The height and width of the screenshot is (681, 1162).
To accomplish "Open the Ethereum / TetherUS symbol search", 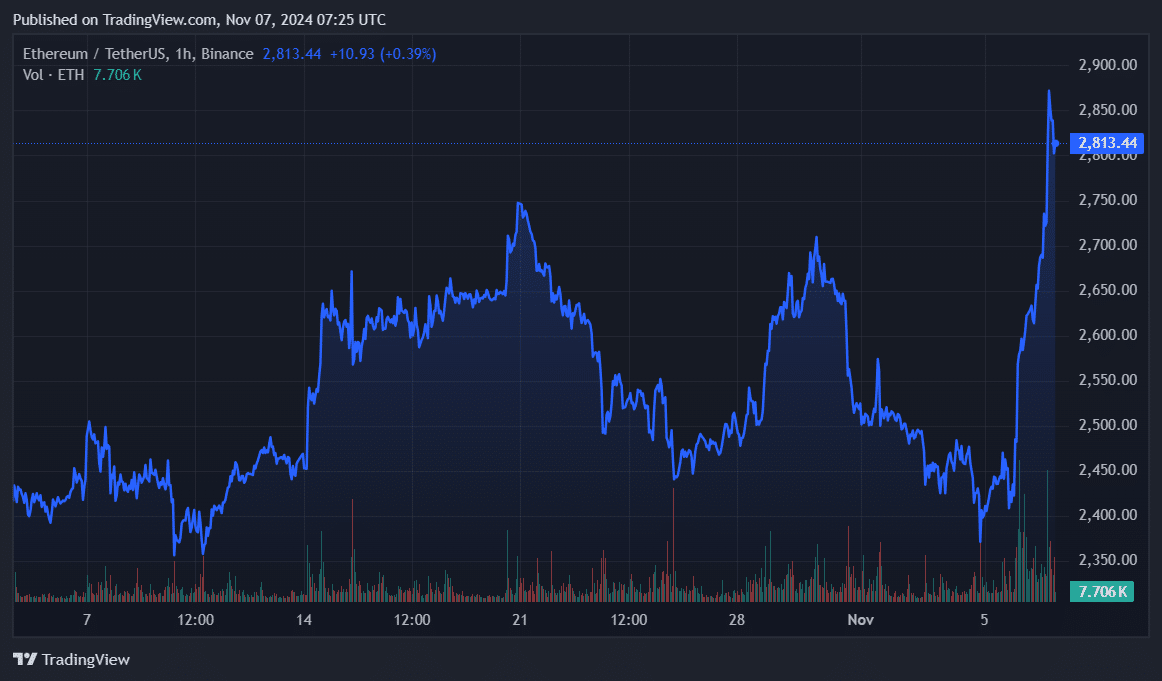I will coord(96,53).
